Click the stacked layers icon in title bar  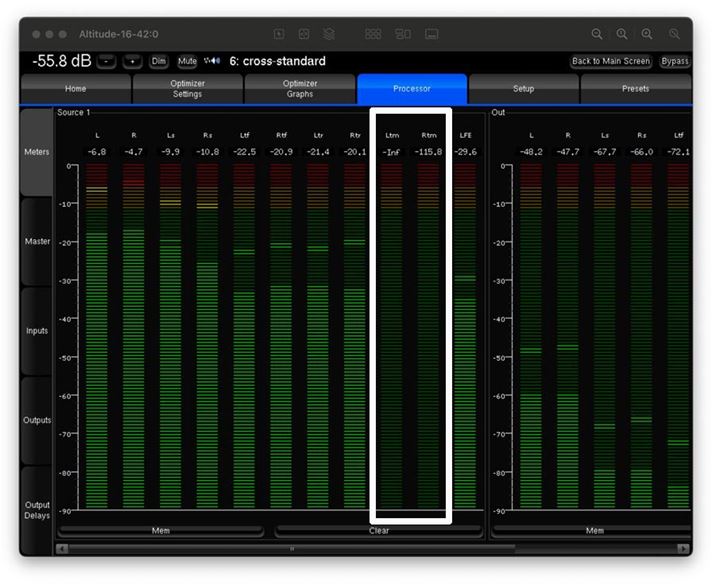(329, 34)
